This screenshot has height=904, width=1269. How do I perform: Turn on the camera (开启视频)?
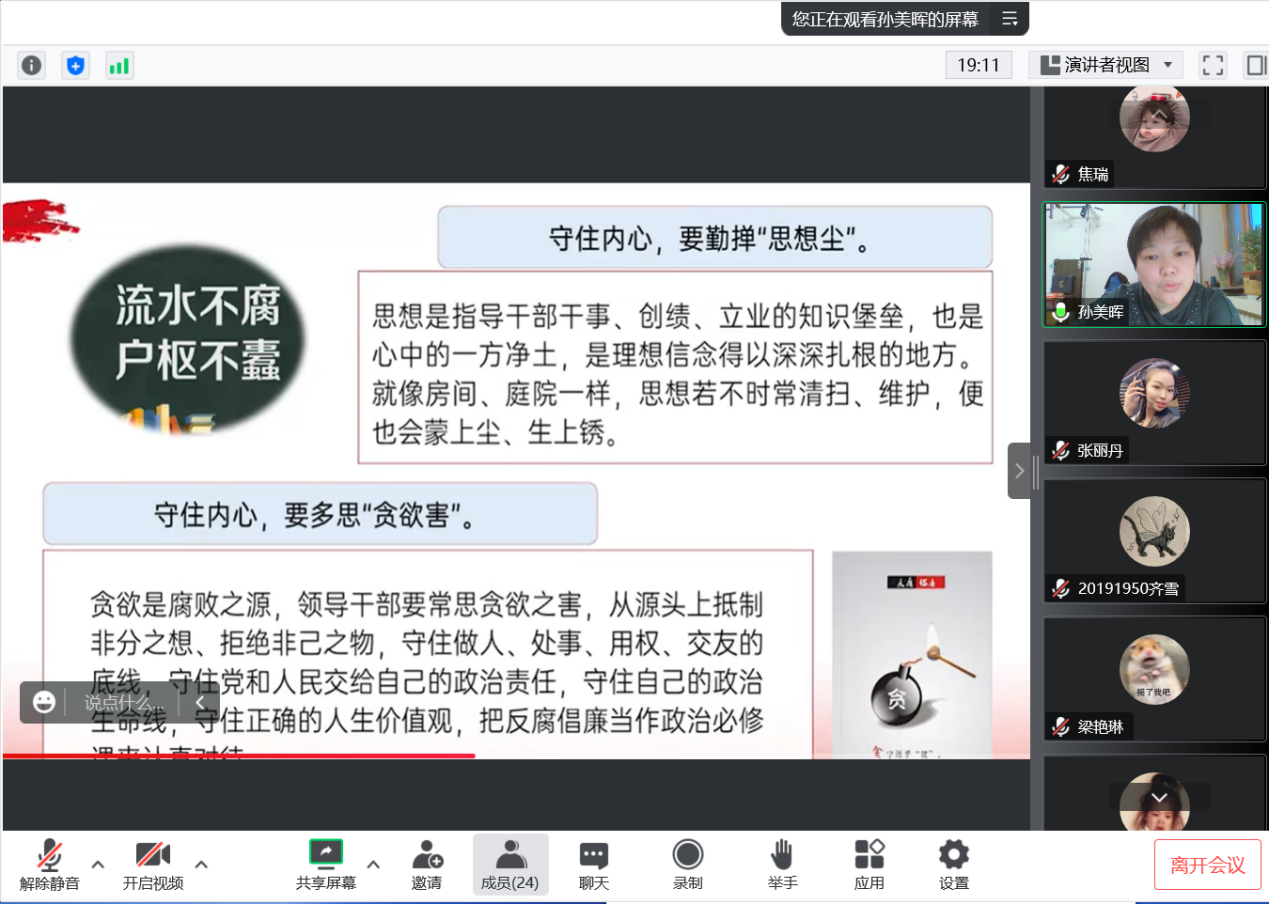click(x=153, y=865)
